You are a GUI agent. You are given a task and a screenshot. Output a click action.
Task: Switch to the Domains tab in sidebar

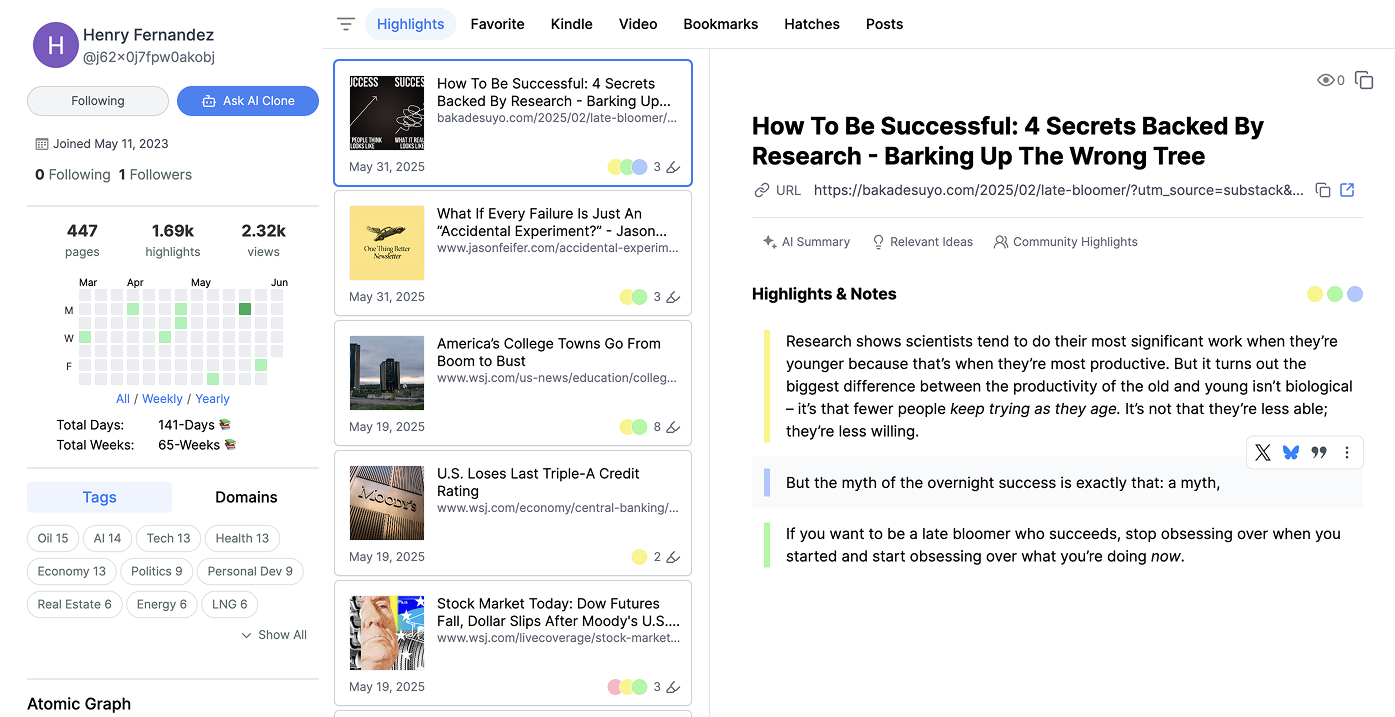(246, 497)
